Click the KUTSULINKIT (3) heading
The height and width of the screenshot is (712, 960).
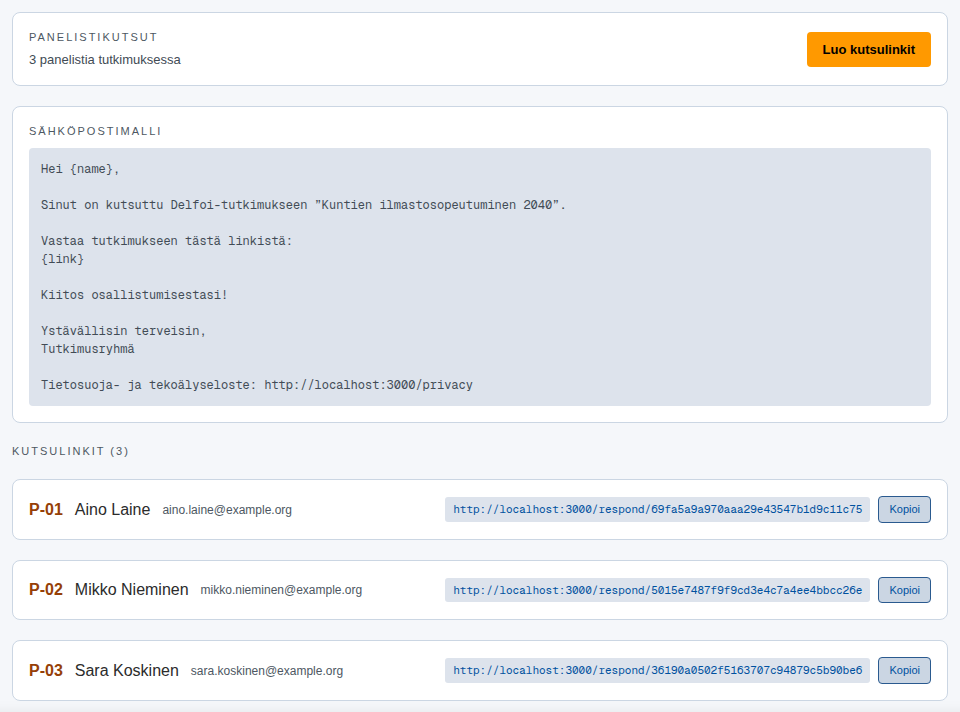coord(70,451)
